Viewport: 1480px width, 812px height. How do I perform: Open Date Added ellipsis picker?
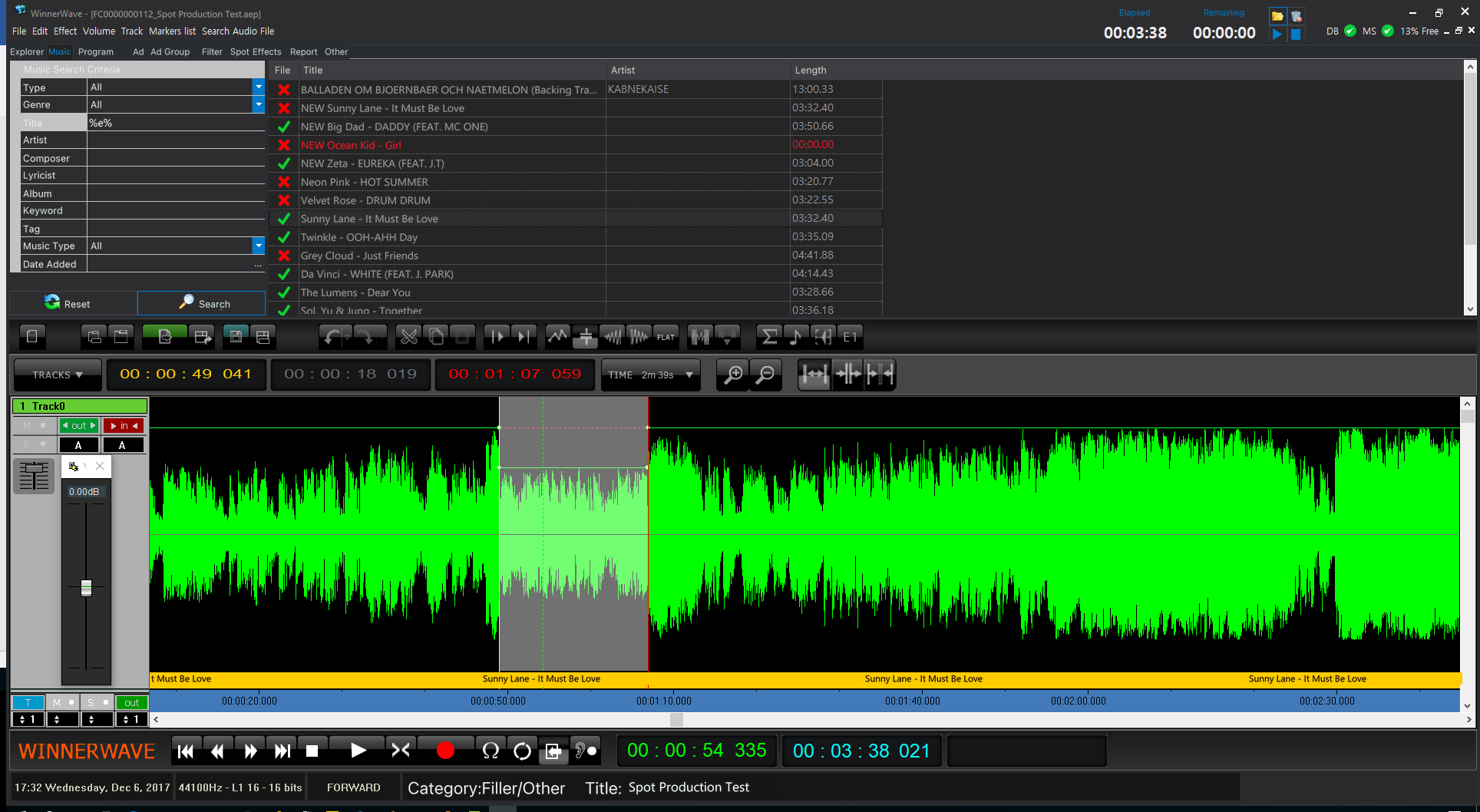click(x=259, y=264)
